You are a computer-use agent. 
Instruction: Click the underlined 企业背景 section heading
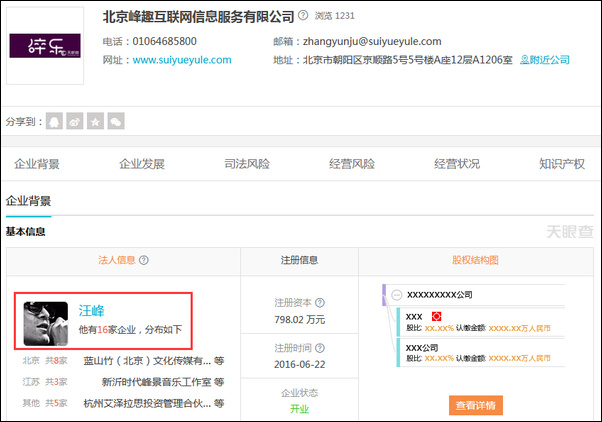pyautogui.click(x=28, y=201)
